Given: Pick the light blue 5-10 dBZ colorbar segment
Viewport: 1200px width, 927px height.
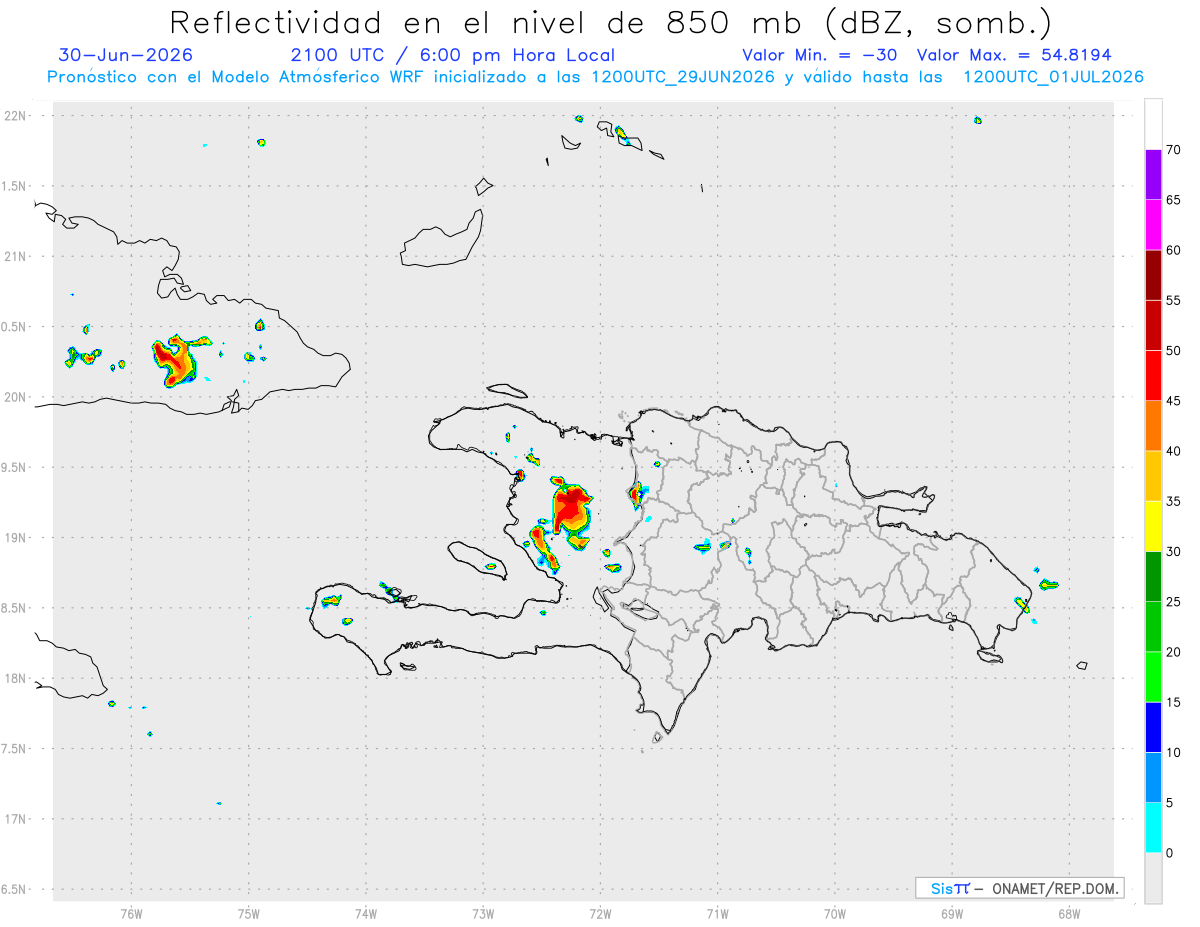Looking at the screenshot, I should coord(1153,778).
